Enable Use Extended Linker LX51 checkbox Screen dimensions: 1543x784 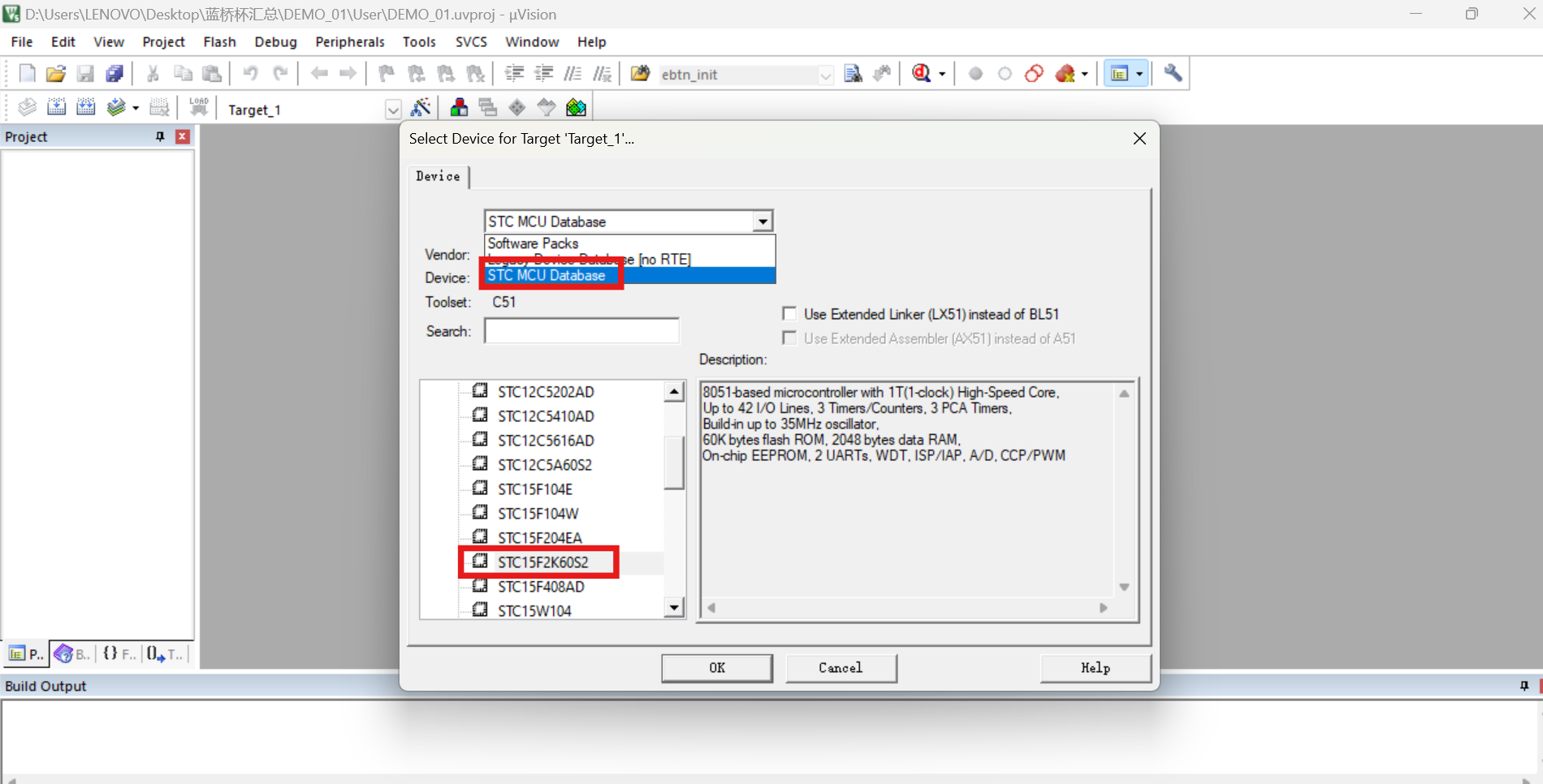pos(789,313)
